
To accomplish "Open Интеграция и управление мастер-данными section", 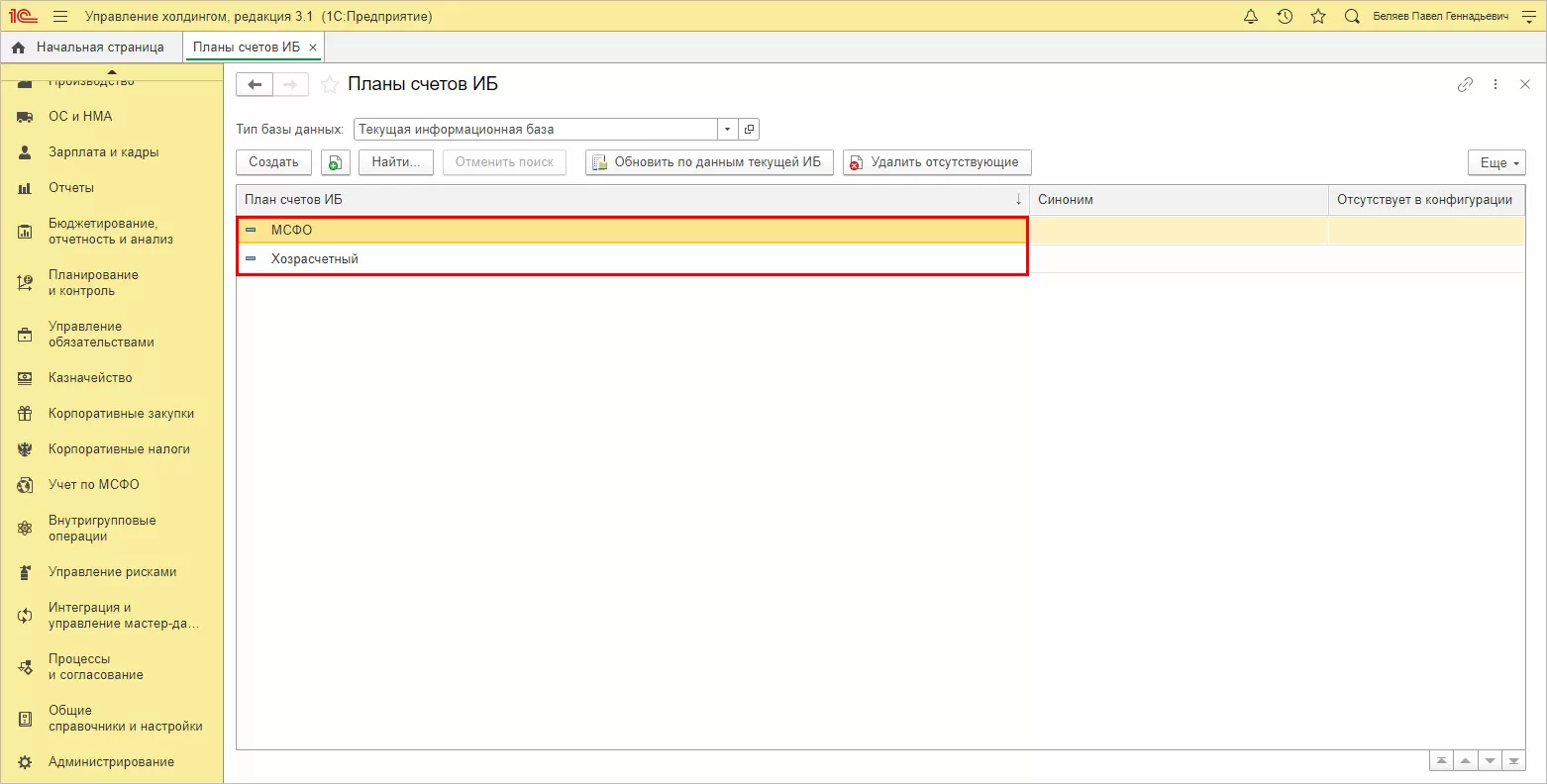I will click(111, 616).
